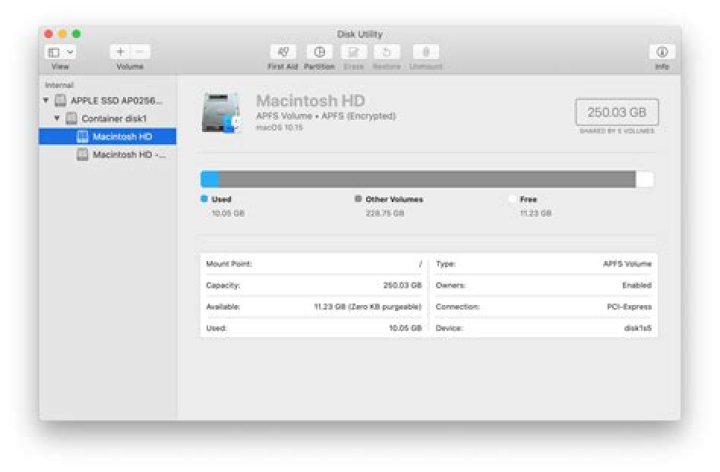Unmount the selected volume

pyautogui.click(x=426, y=52)
